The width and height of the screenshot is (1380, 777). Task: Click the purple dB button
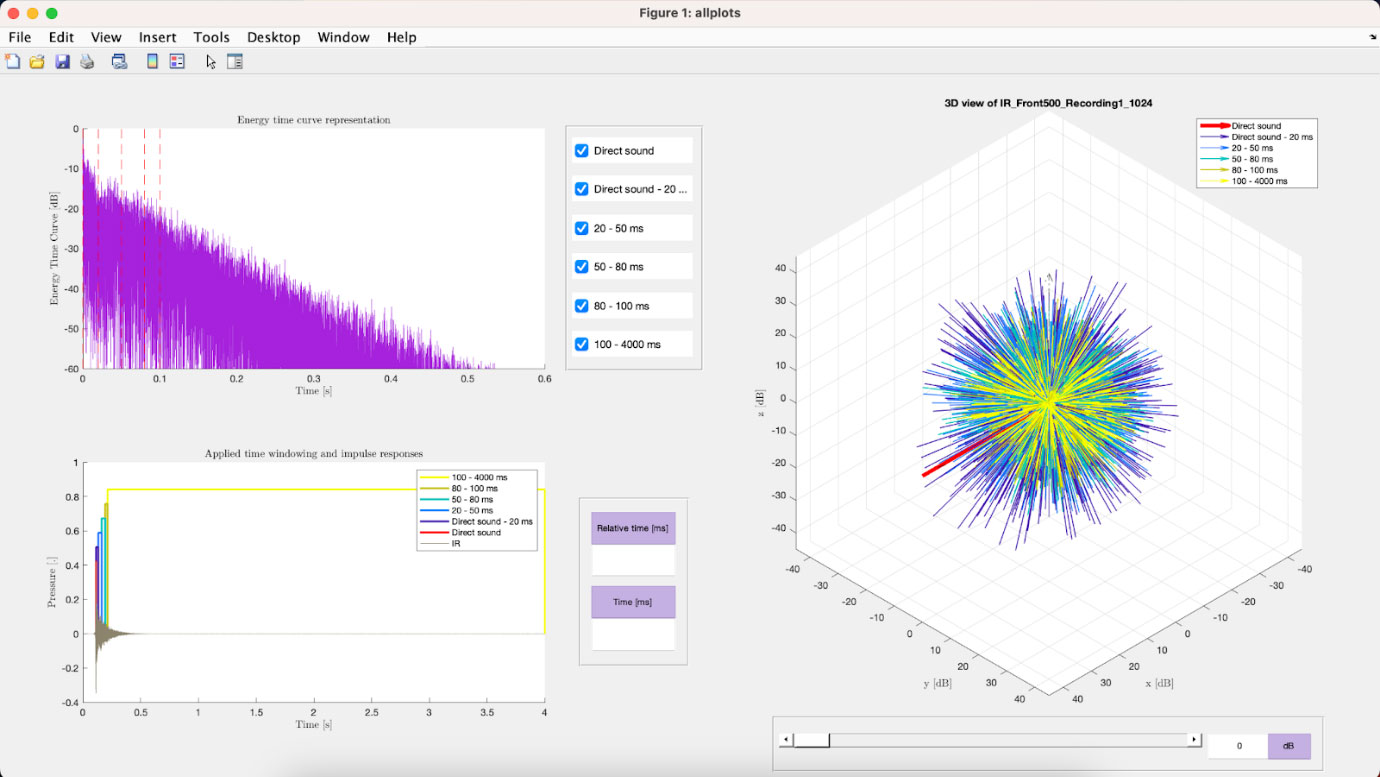click(x=1289, y=746)
